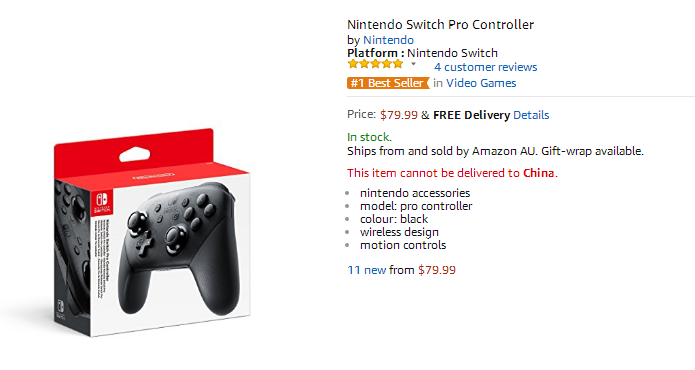The height and width of the screenshot is (370, 695).
Task: Click the In stock status text
Action: pyautogui.click(x=369, y=137)
